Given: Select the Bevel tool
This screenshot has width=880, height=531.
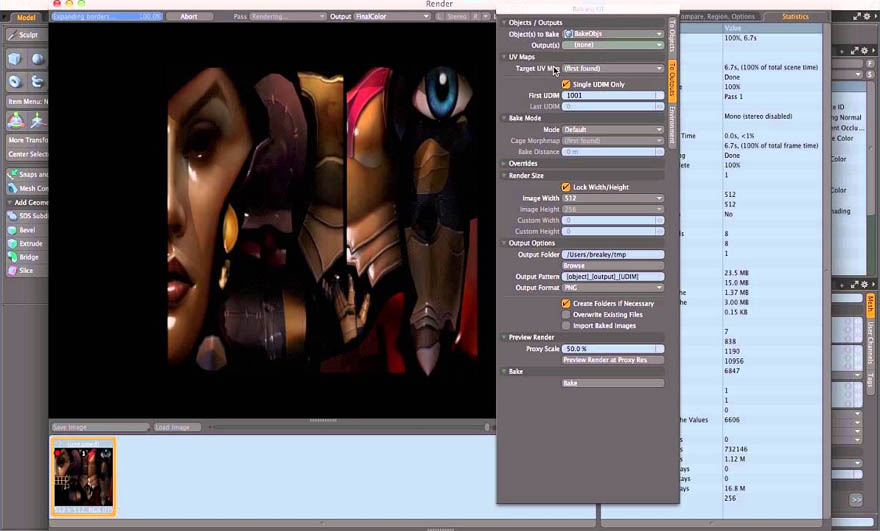Looking at the screenshot, I should coord(27,230).
